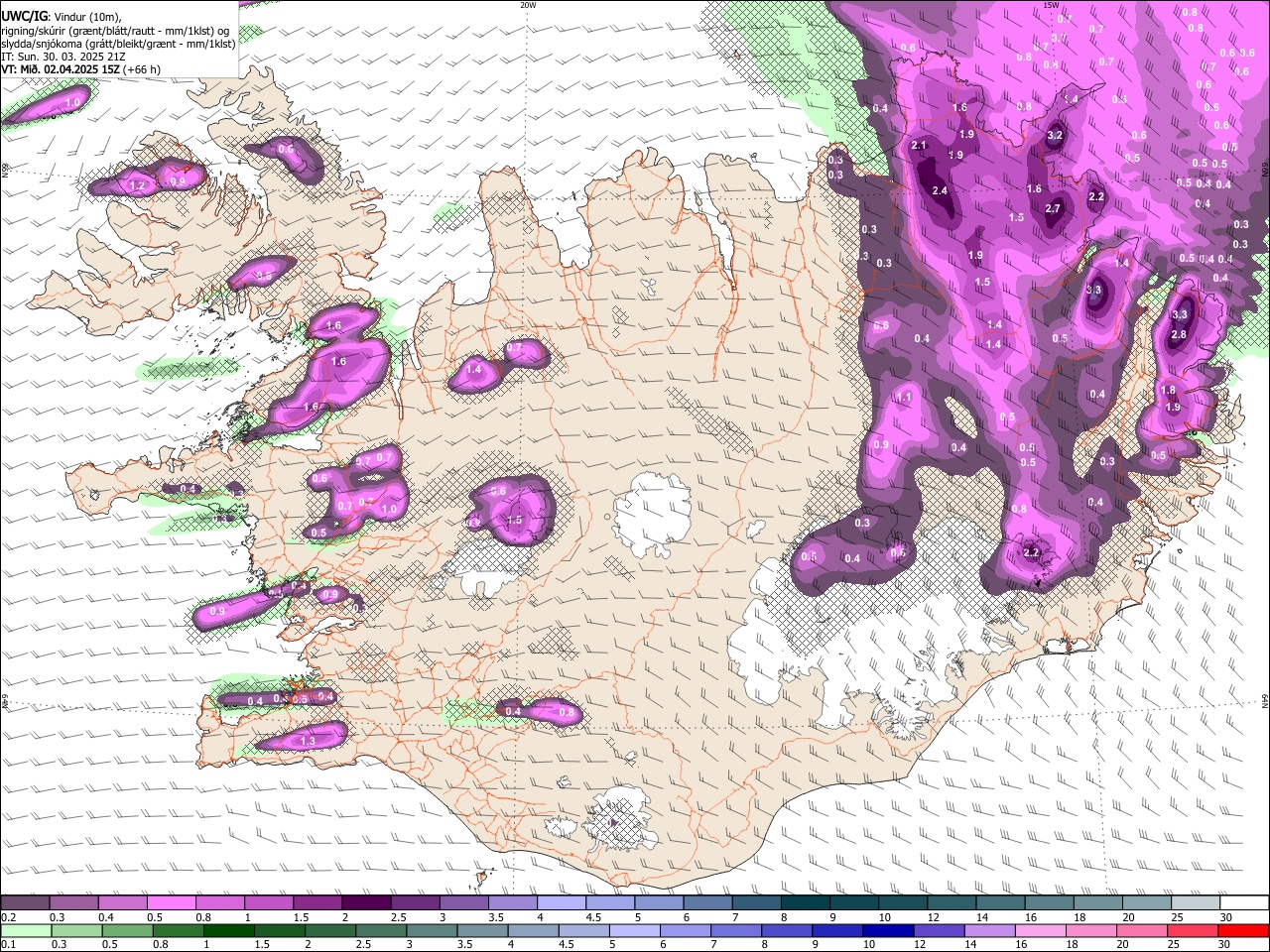Click the 'slydda/snjókoma (grátt/bleikt/grænt' header line
Viewport: 1270px width, 952px height.
(118, 44)
